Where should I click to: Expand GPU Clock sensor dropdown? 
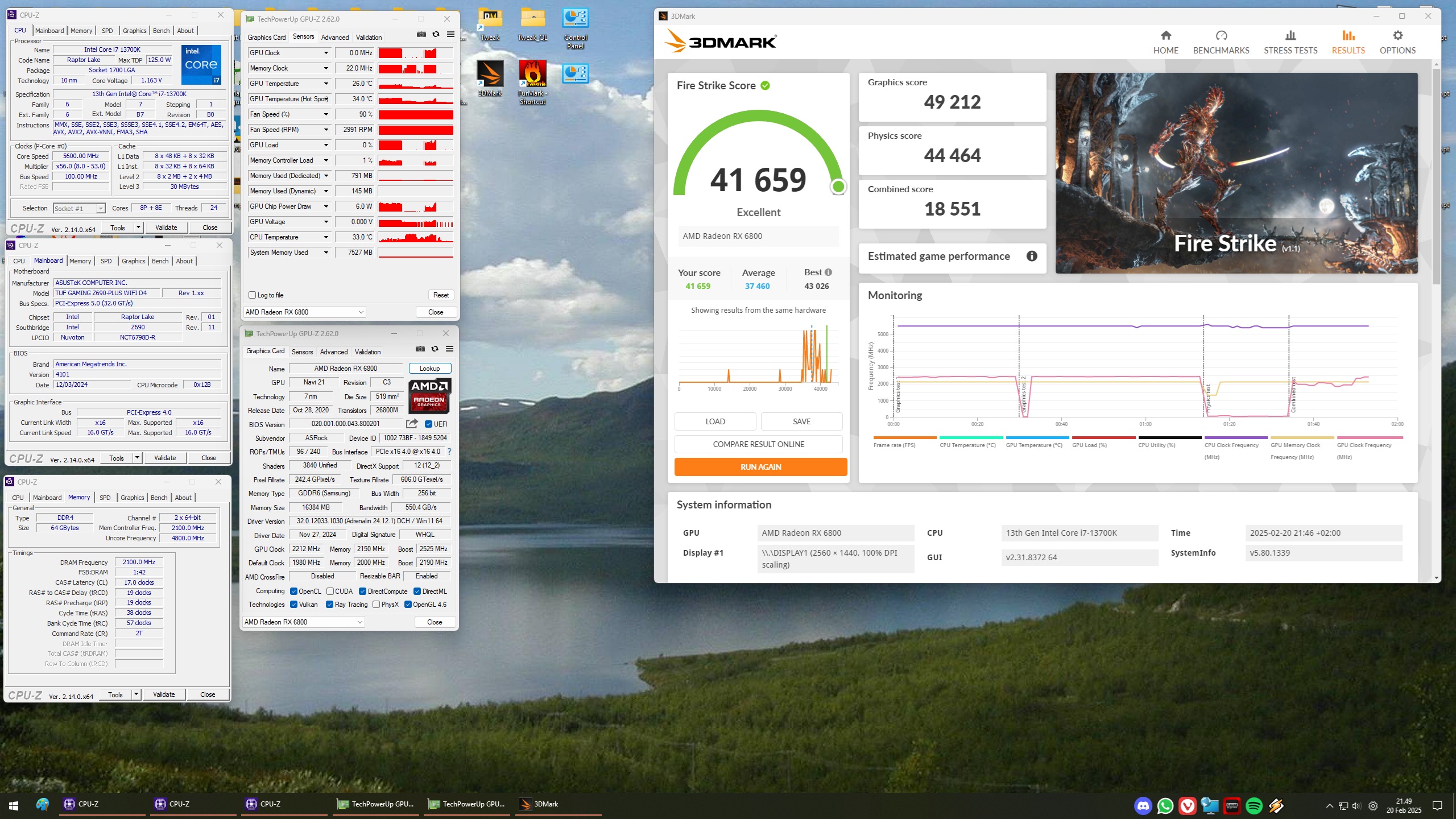tap(326, 53)
